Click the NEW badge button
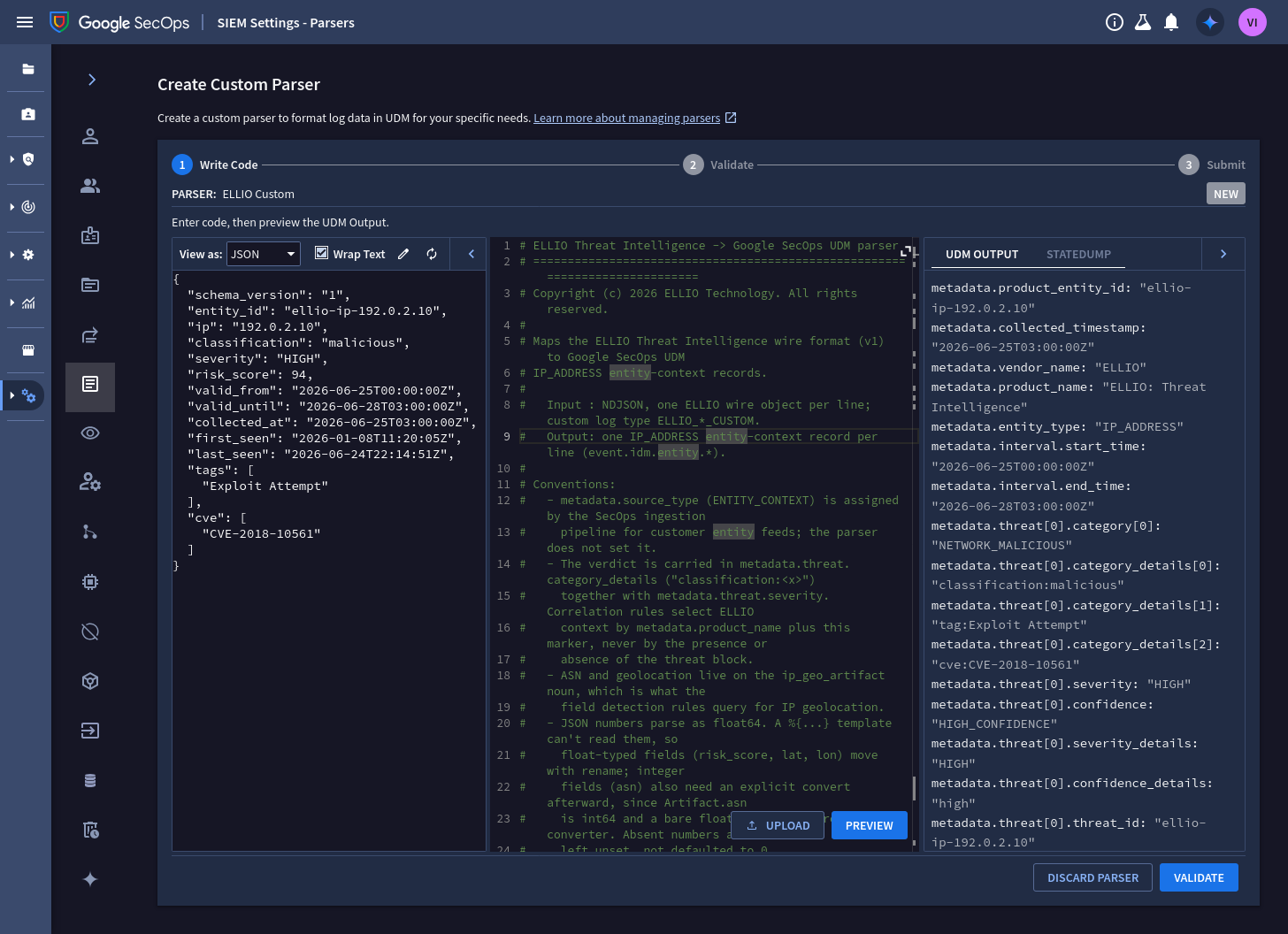Screen dimensions: 1288x934 [x=1226, y=194]
